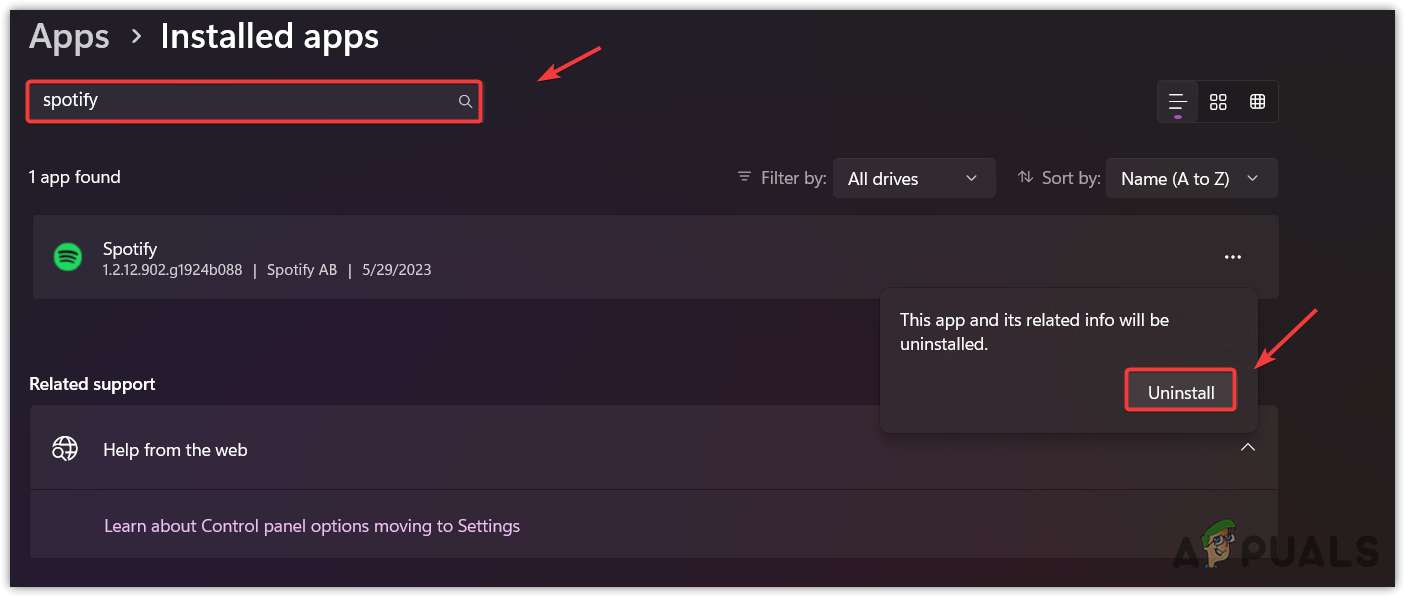Viewport: 1405px width, 597px height.
Task: Go back to Apps breadcrumb
Action: coord(69,37)
